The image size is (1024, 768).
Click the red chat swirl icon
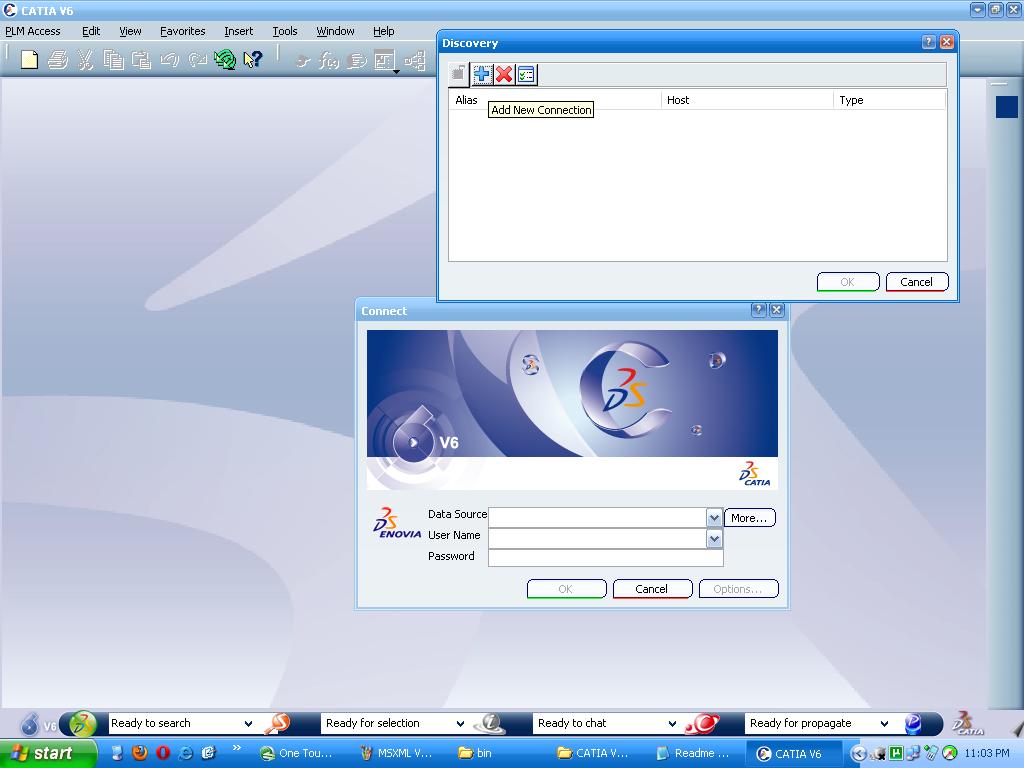702,724
